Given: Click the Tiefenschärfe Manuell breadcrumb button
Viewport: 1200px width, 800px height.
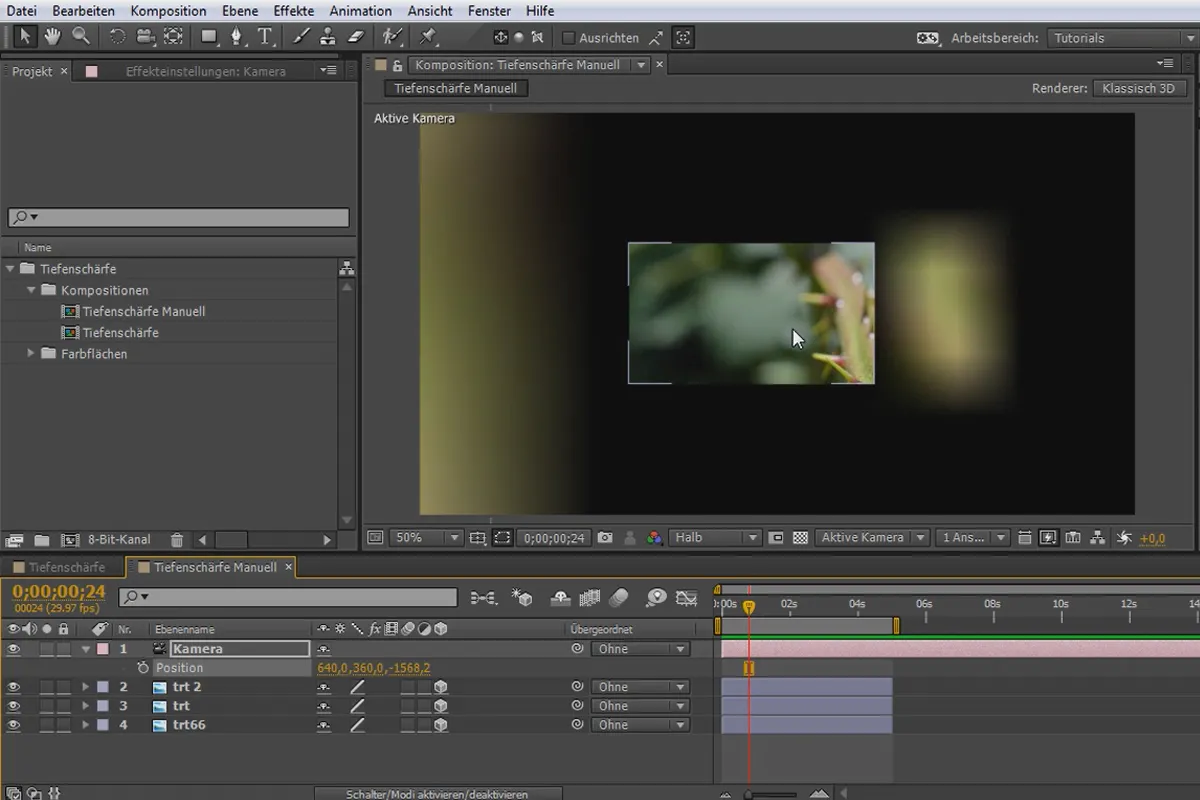Looking at the screenshot, I should (x=455, y=88).
